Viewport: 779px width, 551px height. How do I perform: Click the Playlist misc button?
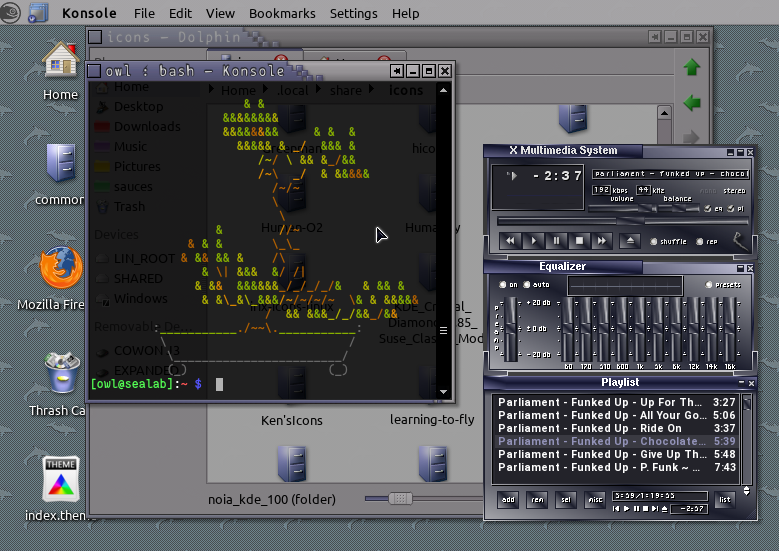click(x=595, y=500)
